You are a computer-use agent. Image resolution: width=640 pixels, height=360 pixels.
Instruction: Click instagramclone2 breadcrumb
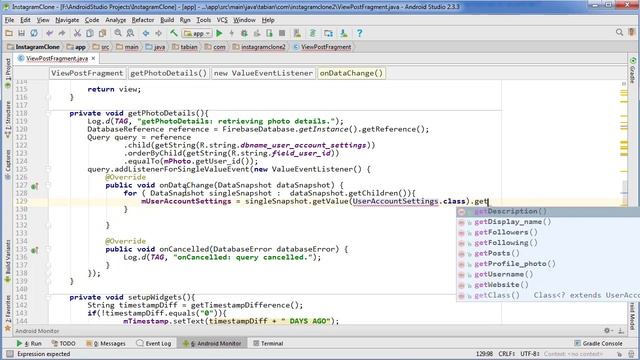click(x=260, y=47)
